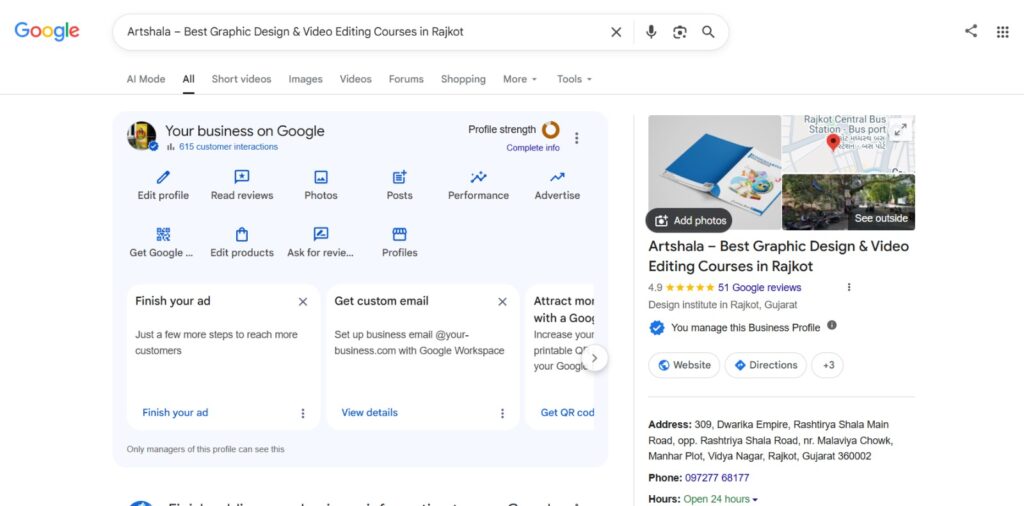Dismiss the Finish your ad card
The width and height of the screenshot is (1024, 506).
[x=303, y=302]
